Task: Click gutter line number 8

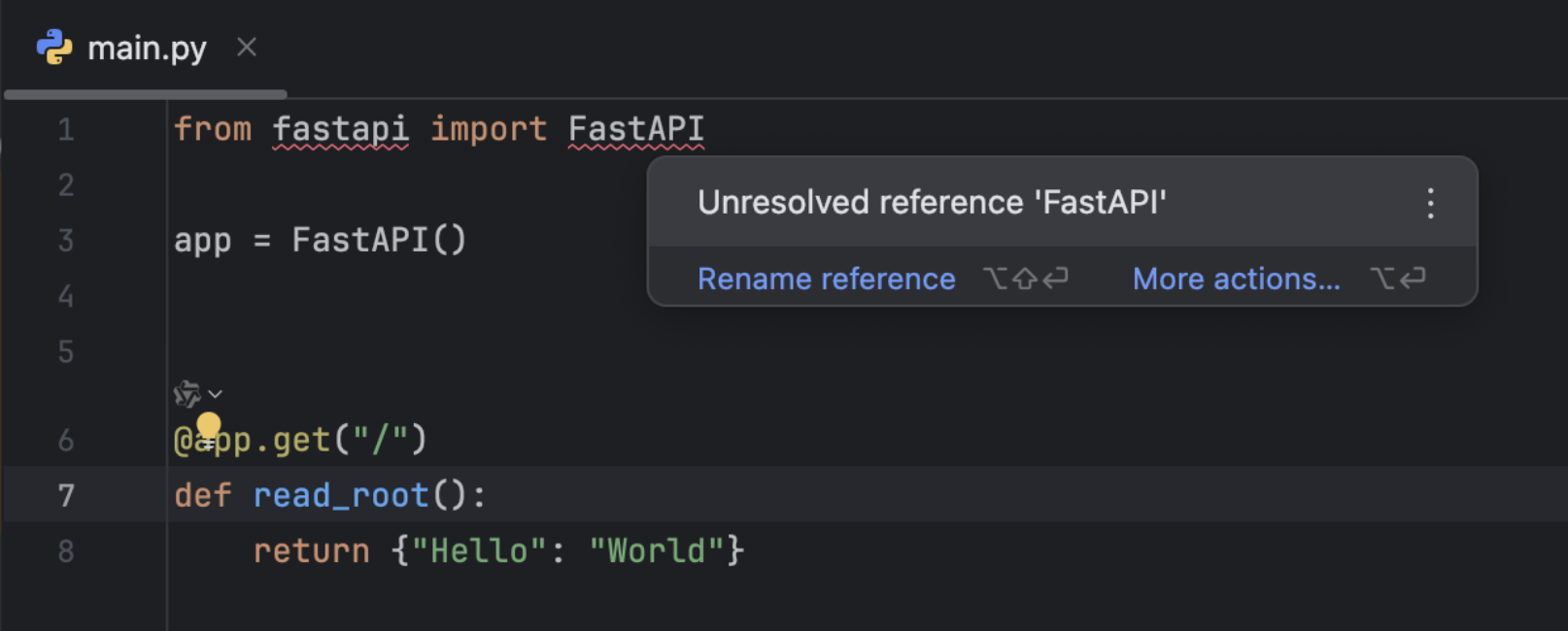Action: pyautogui.click(x=66, y=551)
